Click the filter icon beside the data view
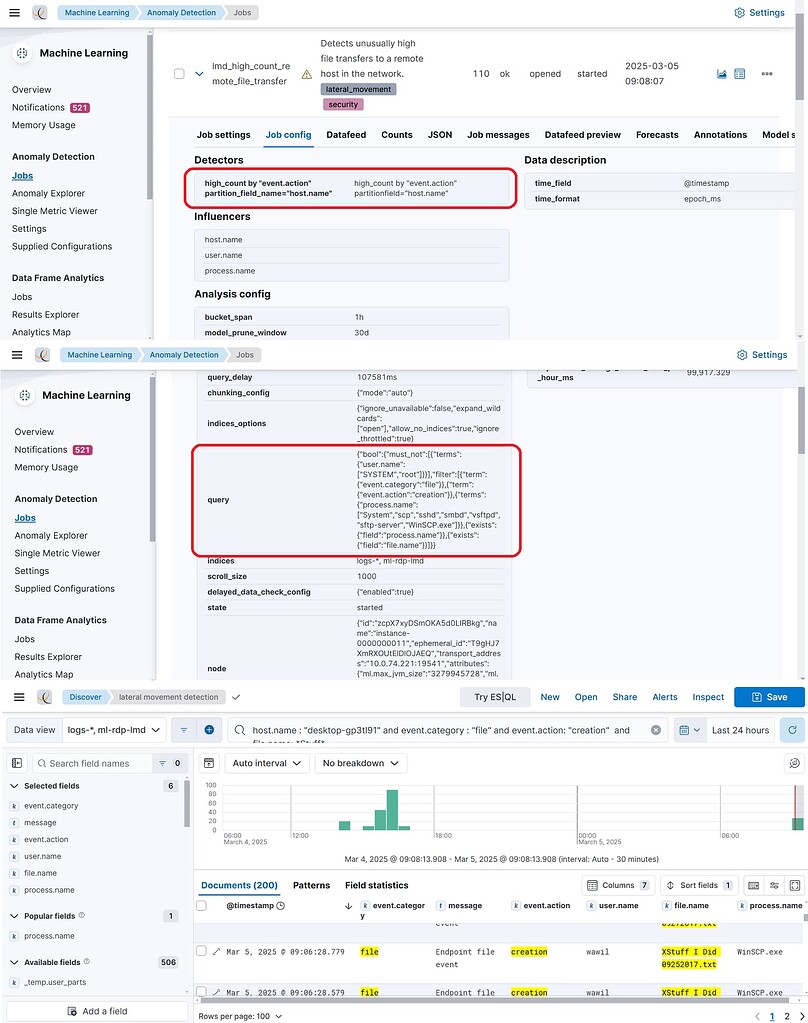Viewport: 808px width, 1023px height. 184,730
